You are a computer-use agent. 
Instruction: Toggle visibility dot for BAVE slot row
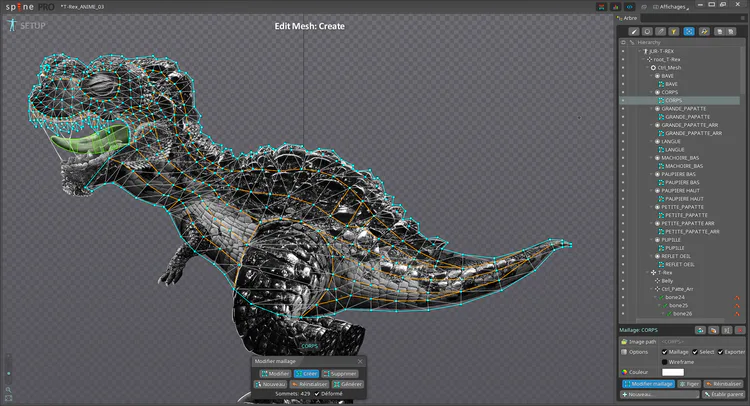pyautogui.click(x=623, y=76)
